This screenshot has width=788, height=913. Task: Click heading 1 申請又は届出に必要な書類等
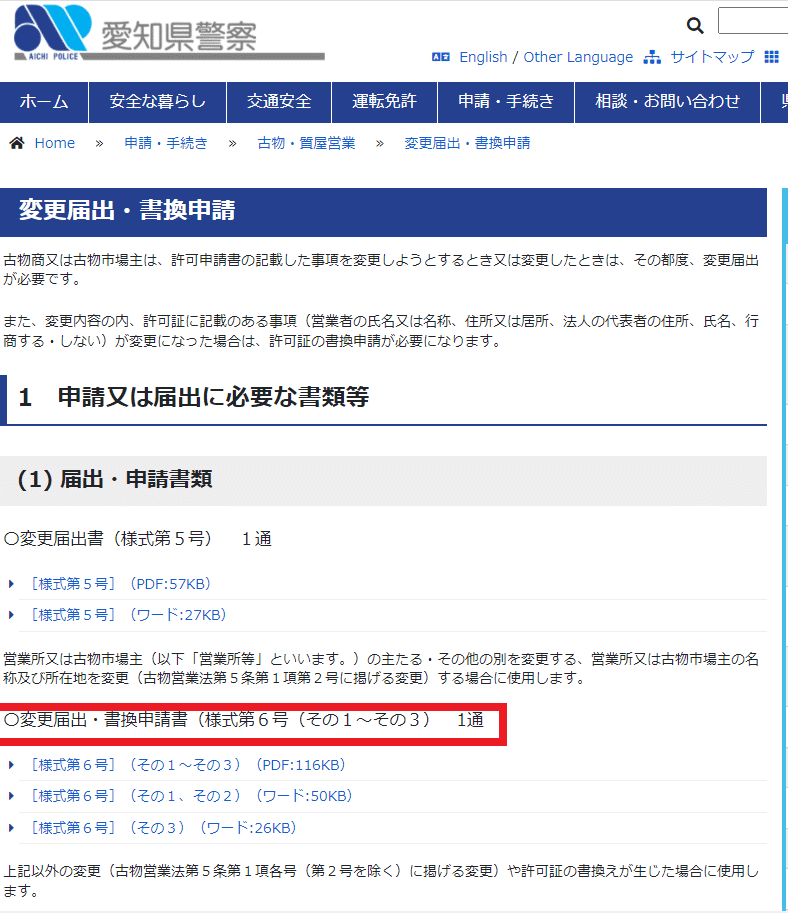(194, 397)
